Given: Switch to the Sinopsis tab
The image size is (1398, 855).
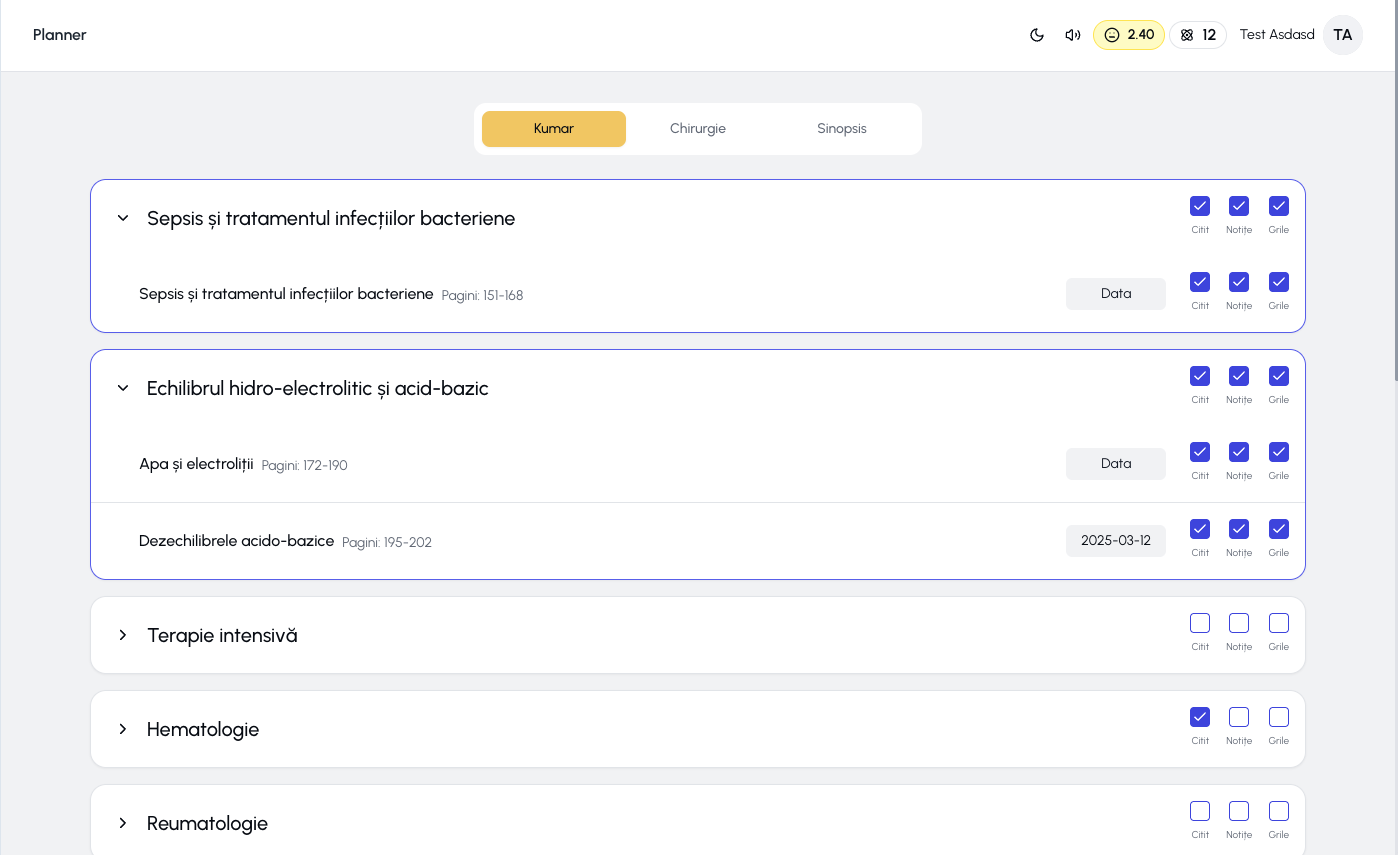Looking at the screenshot, I should point(842,129).
